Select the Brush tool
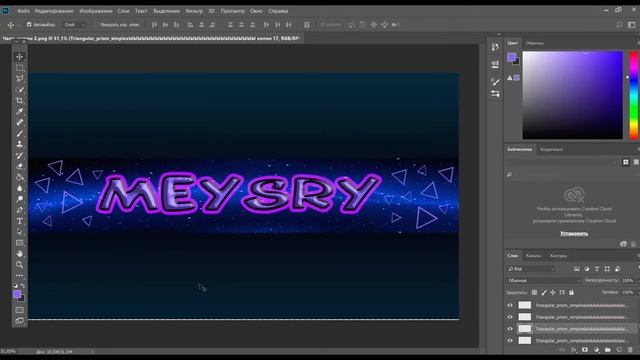This screenshot has width=640, height=360. click(19, 133)
